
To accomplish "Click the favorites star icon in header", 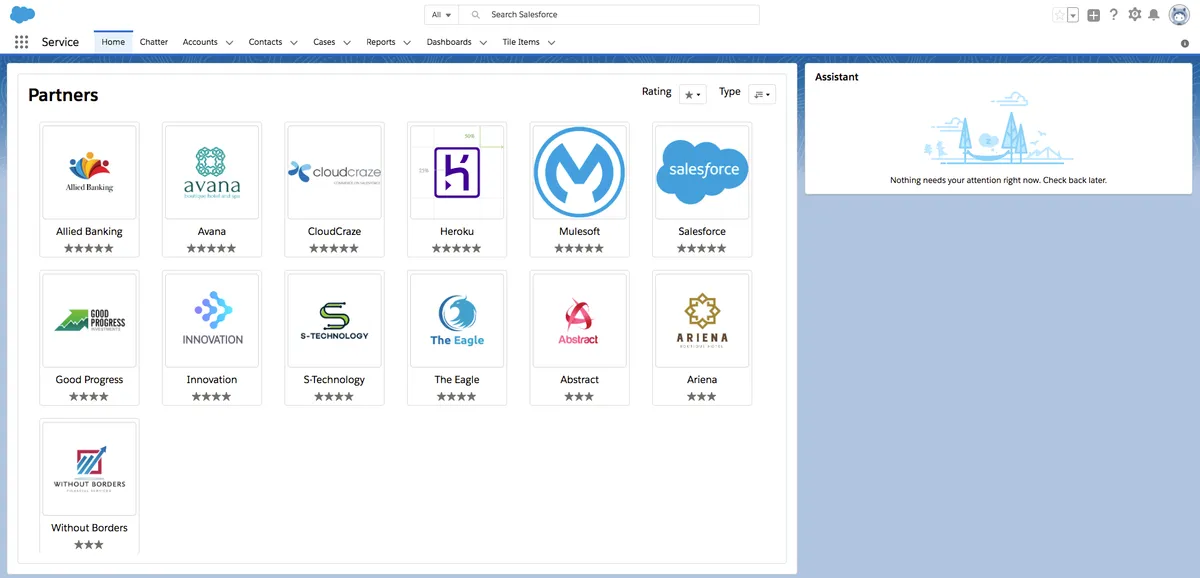I will (1059, 15).
